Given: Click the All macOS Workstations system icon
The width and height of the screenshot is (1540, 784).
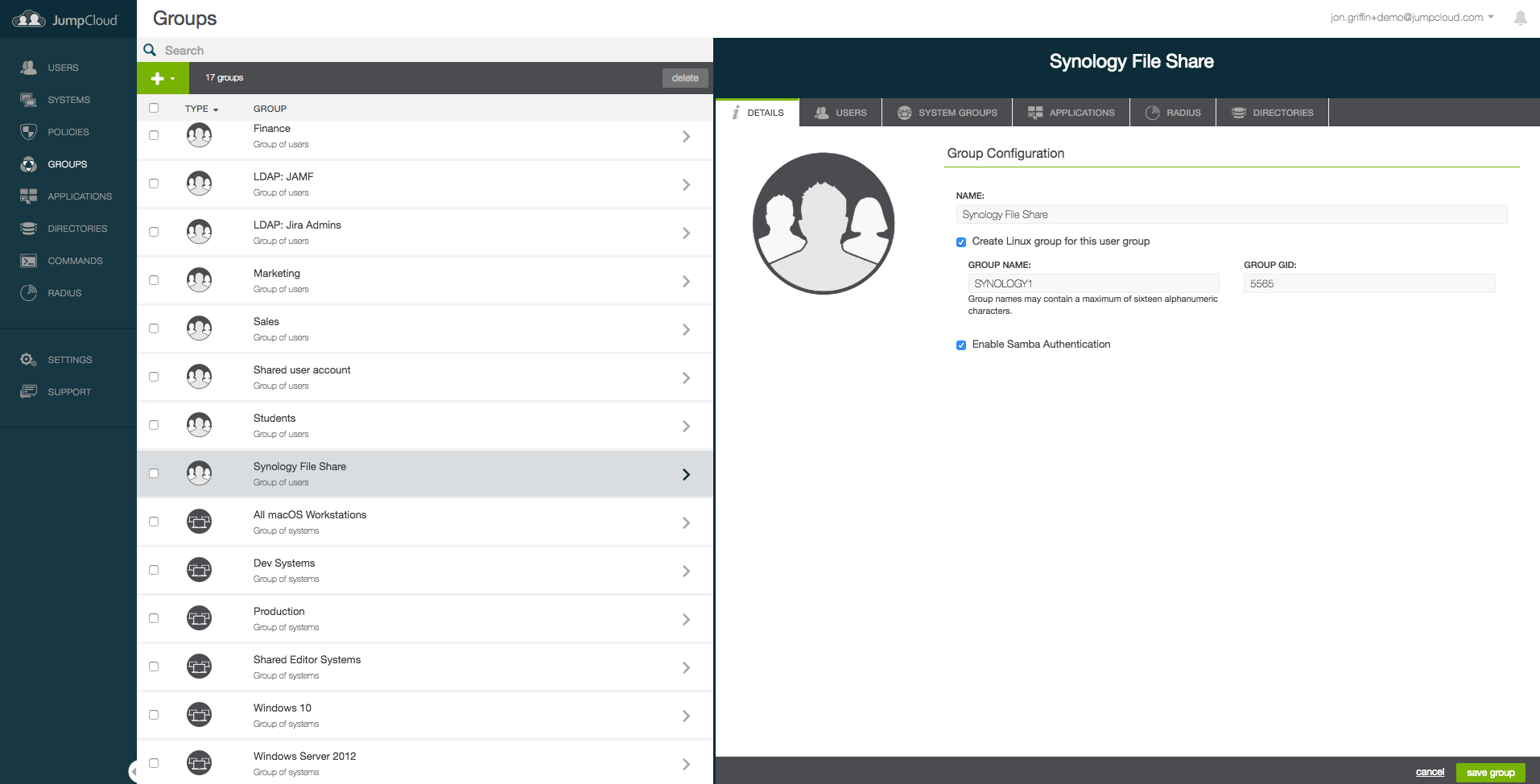Looking at the screenshot, I should click(199, 522).
